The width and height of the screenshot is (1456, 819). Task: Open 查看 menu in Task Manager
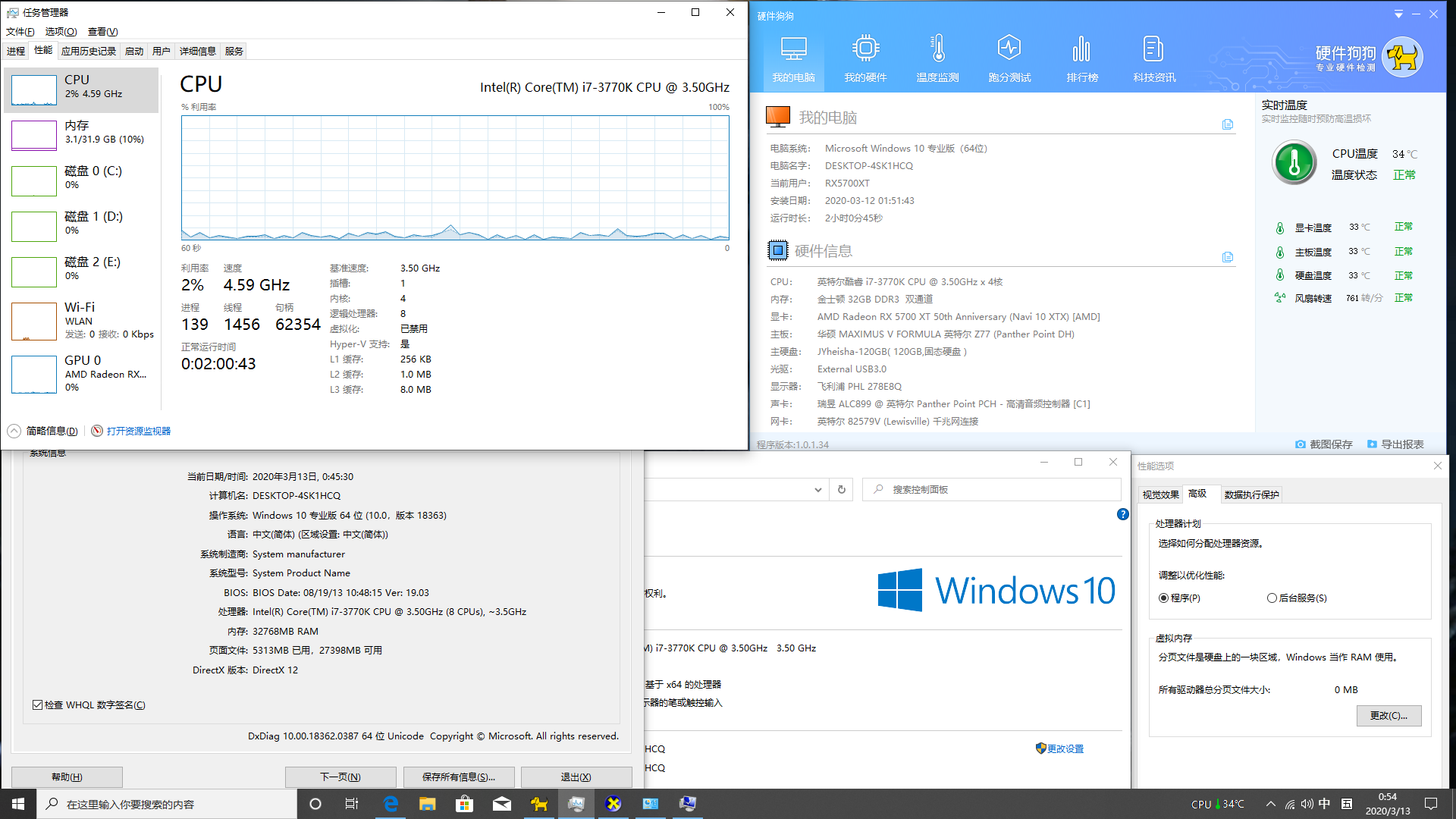102,32
